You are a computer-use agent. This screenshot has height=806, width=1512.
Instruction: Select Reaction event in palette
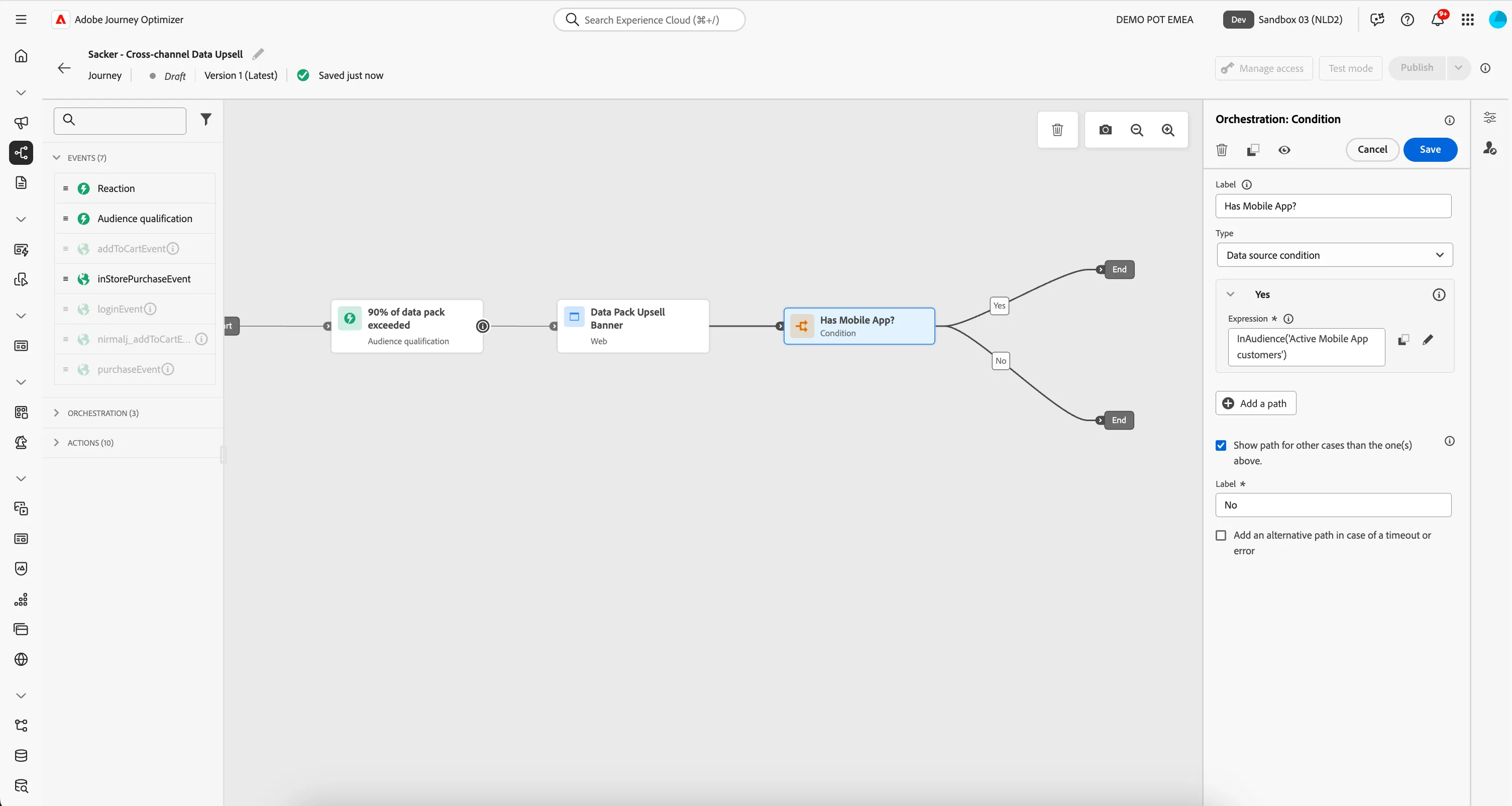(x=135, y=188)
